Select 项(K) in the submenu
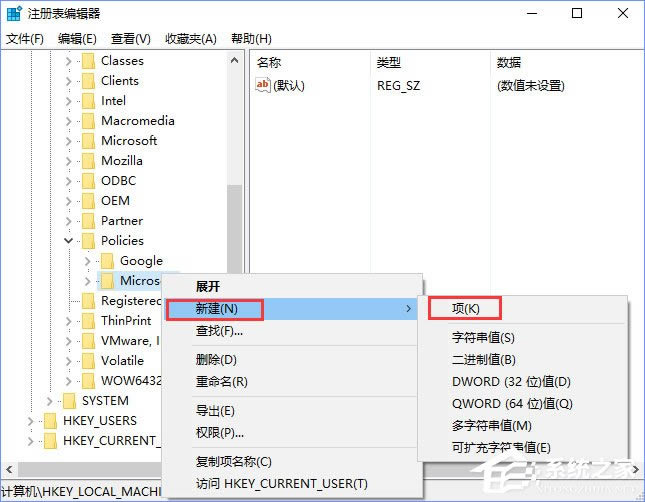Image resolution: width=645 pixels, height=502 pixels. point(522,309)
